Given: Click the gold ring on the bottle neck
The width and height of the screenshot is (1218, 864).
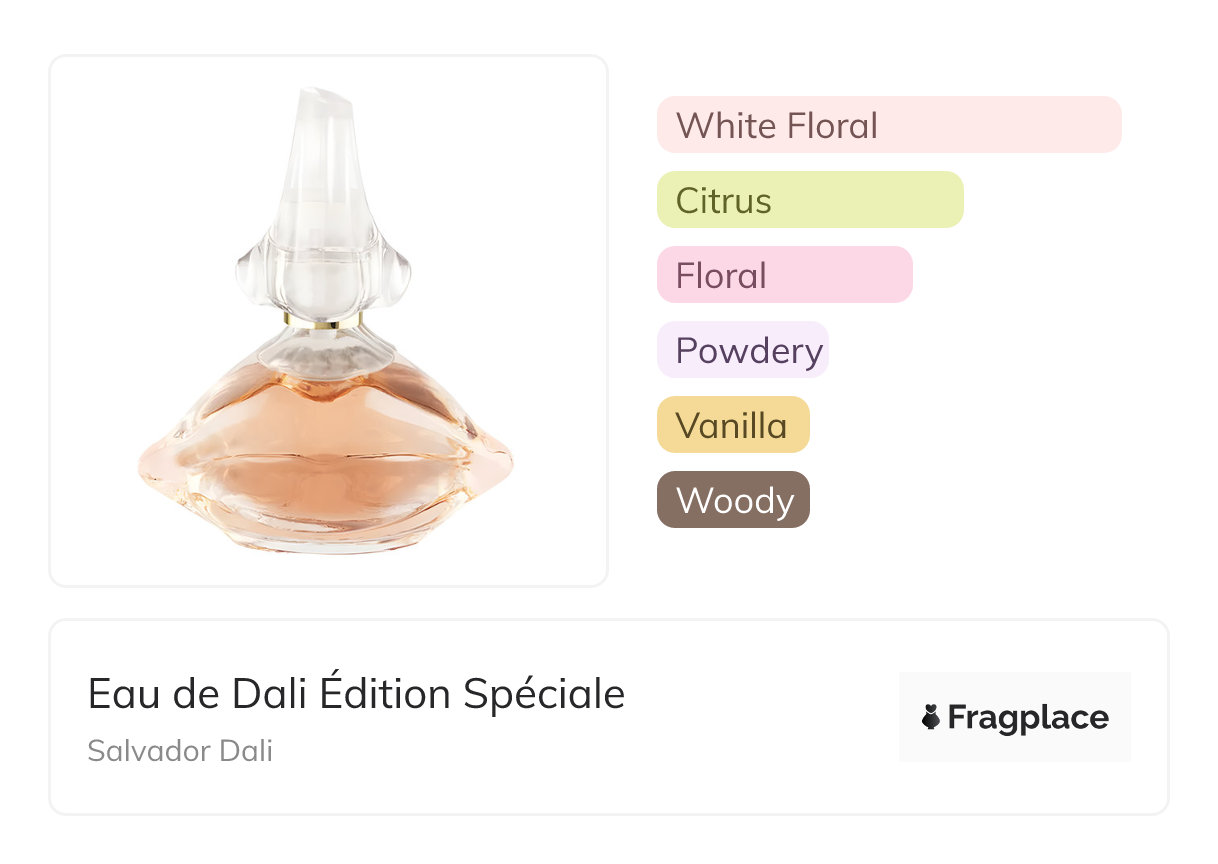Looking at the screenshot, I should point(323,321).
